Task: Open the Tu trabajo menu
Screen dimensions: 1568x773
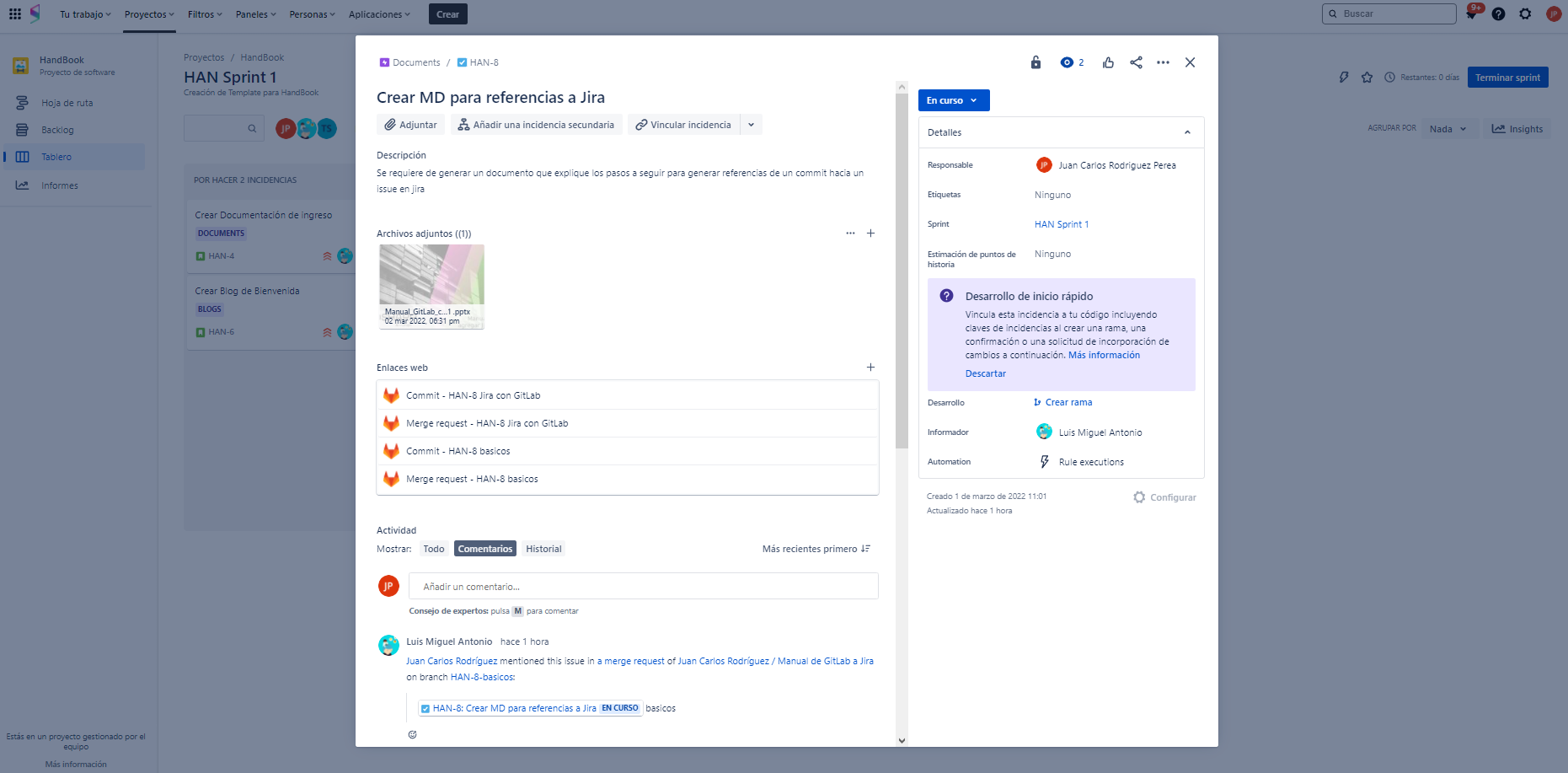Action: (85, 14)
